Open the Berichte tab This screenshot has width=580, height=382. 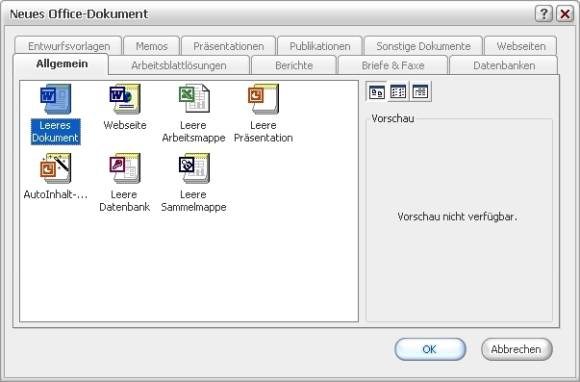[x=294, y=65]
